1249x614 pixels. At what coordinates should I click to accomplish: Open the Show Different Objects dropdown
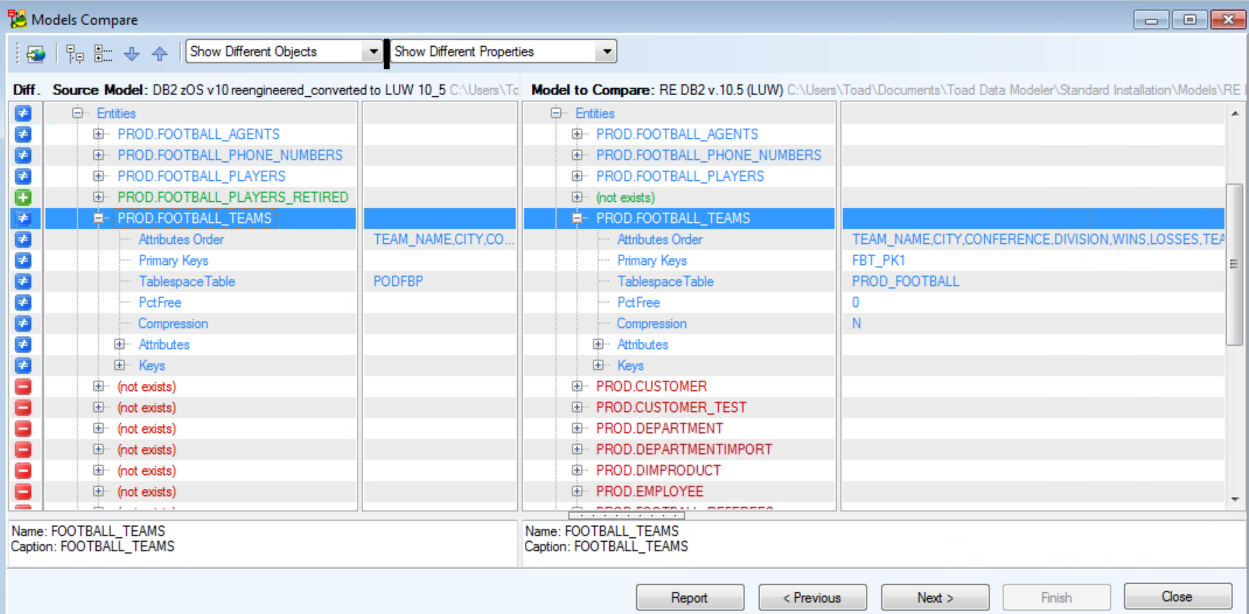point(373,52)
